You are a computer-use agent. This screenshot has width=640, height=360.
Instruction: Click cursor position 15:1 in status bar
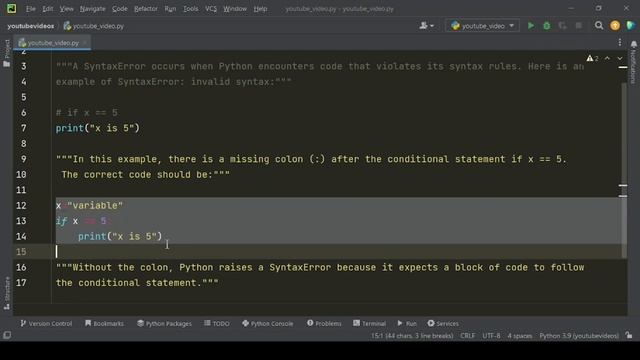click(x=412, y=336)
